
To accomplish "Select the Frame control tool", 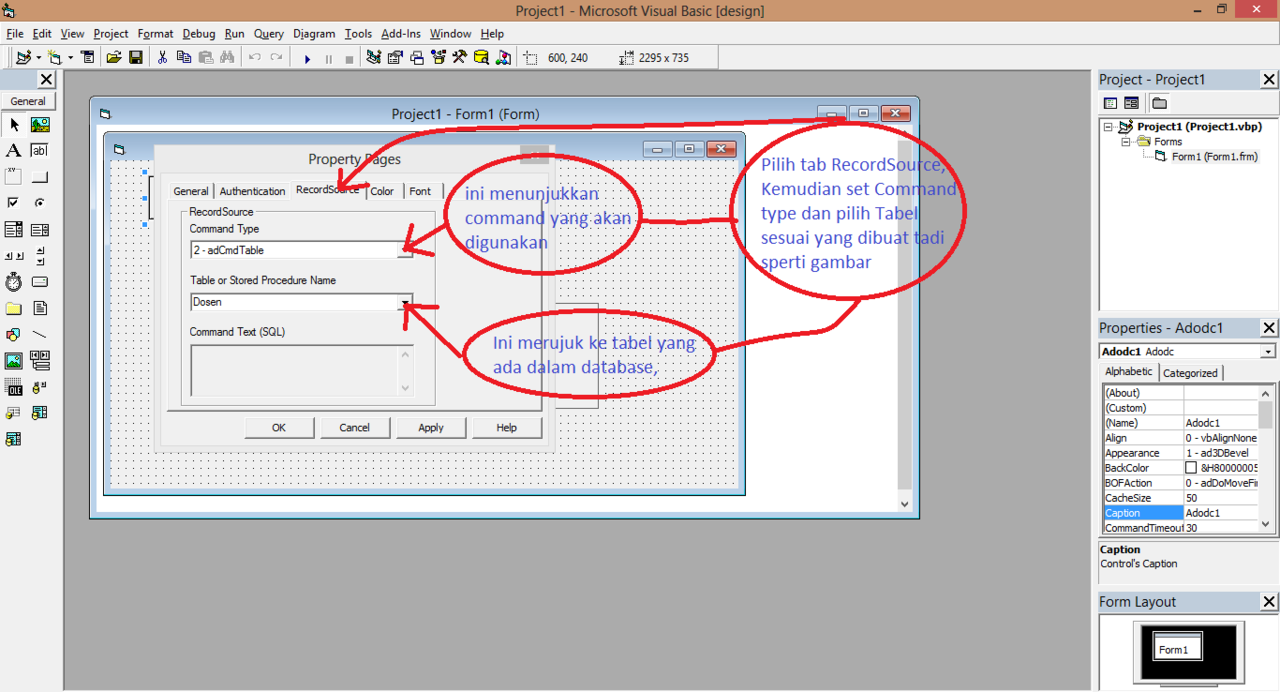I will coord(14,177).
